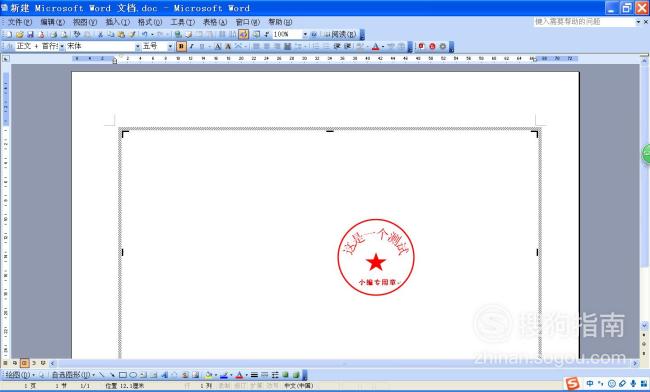
Task: Click the drawing toolbar Font Color swatch
Action: point(239,375)
